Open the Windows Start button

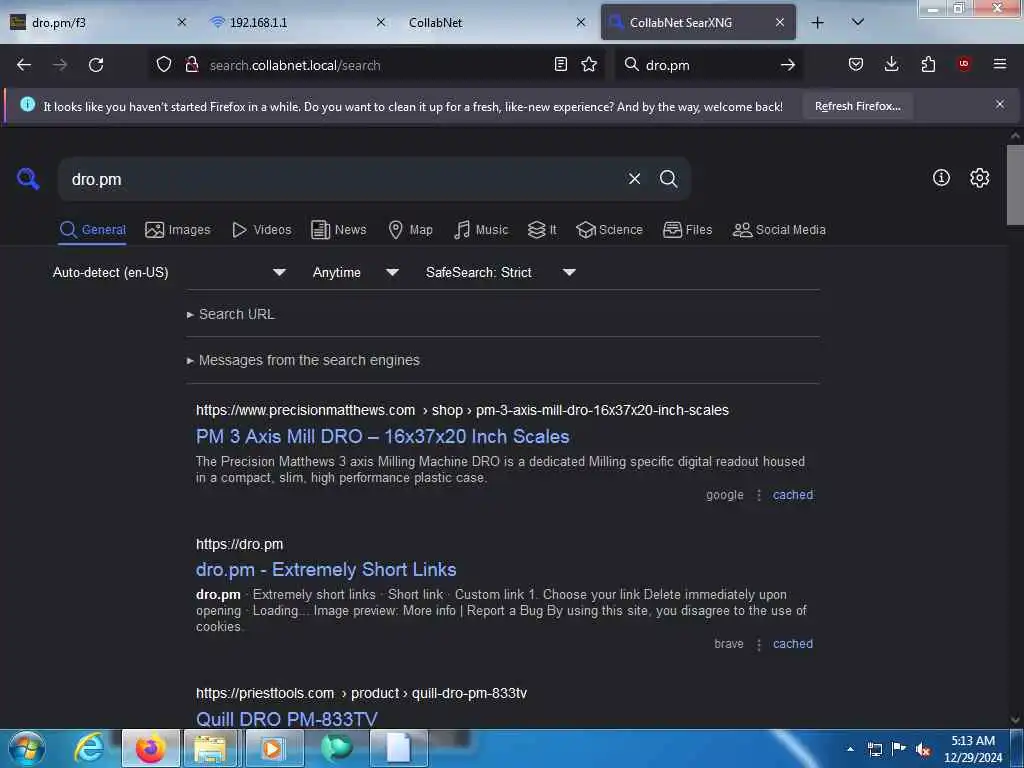click(x=27, y=748)
